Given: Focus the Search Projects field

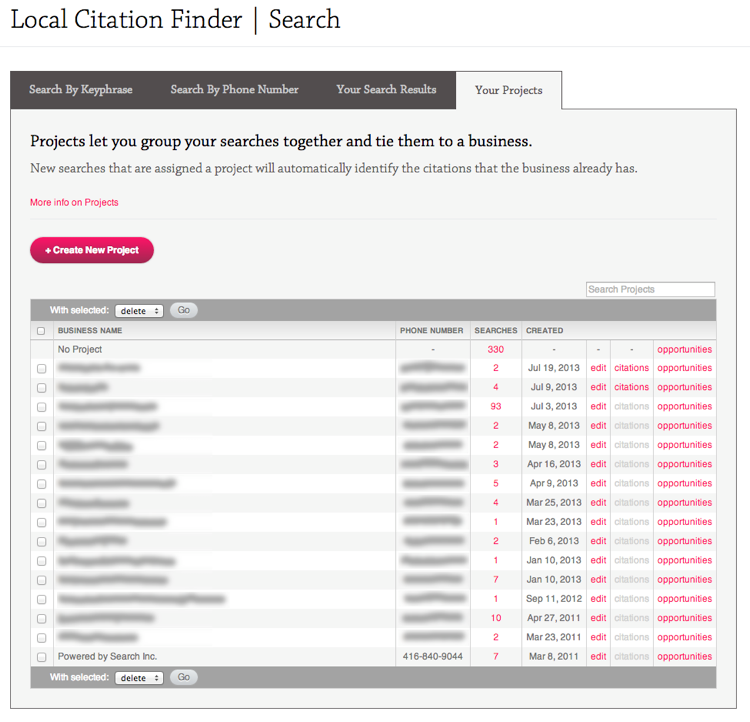Looking at the screenshot, I should (650, 289).
